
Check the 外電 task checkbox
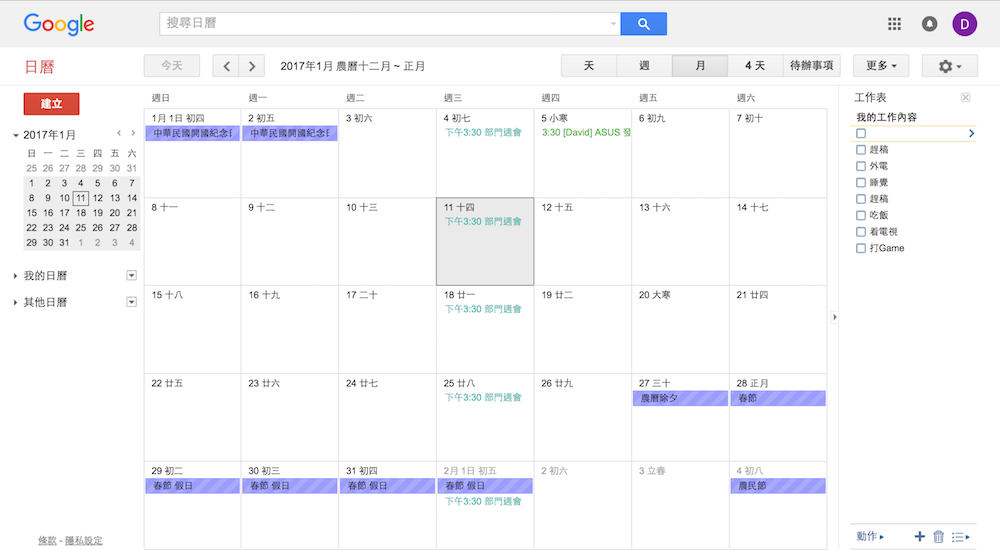tap(860, 166)
